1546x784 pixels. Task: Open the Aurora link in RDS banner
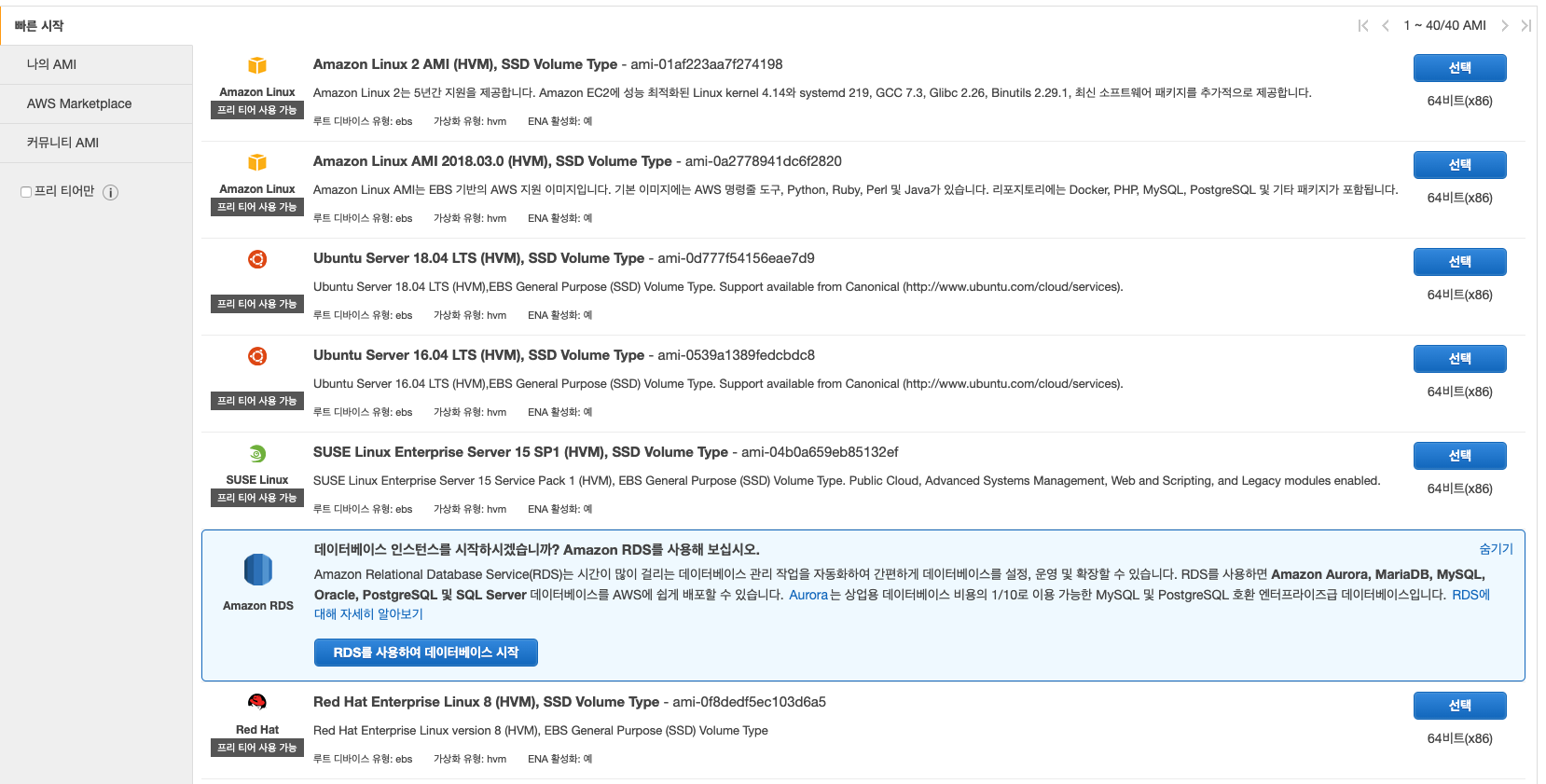[x=808, y=595]
